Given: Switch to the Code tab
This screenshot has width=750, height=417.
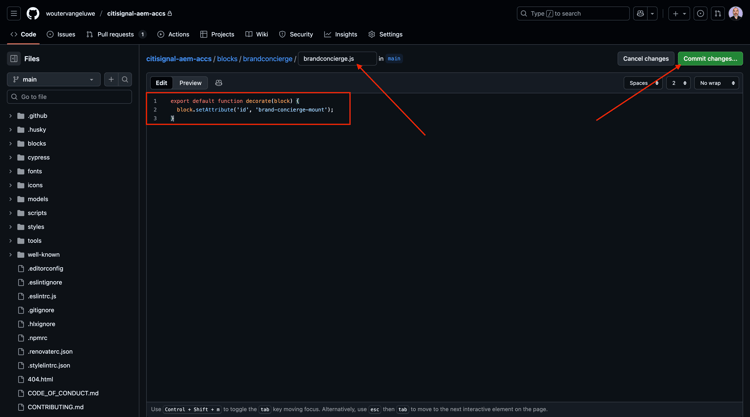Looking at the screenshot, I should tap(23, 34).
